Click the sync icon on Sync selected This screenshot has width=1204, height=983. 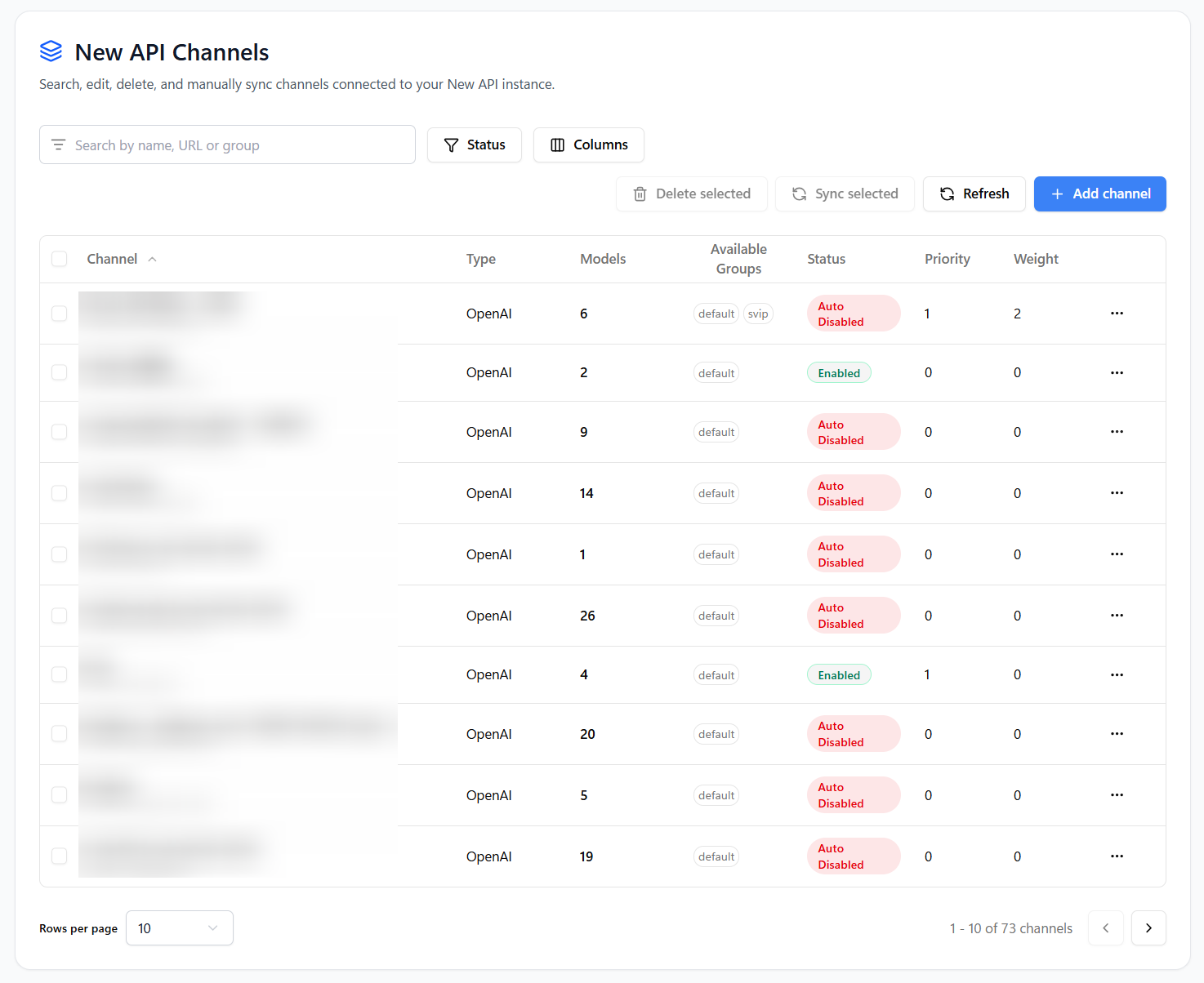point(799,193)
